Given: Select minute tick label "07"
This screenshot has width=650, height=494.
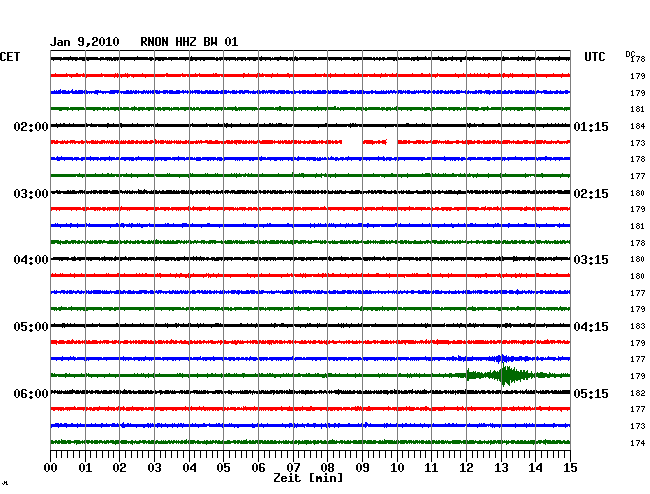Looking at the screenshot, I should click(x=293, y=468).
